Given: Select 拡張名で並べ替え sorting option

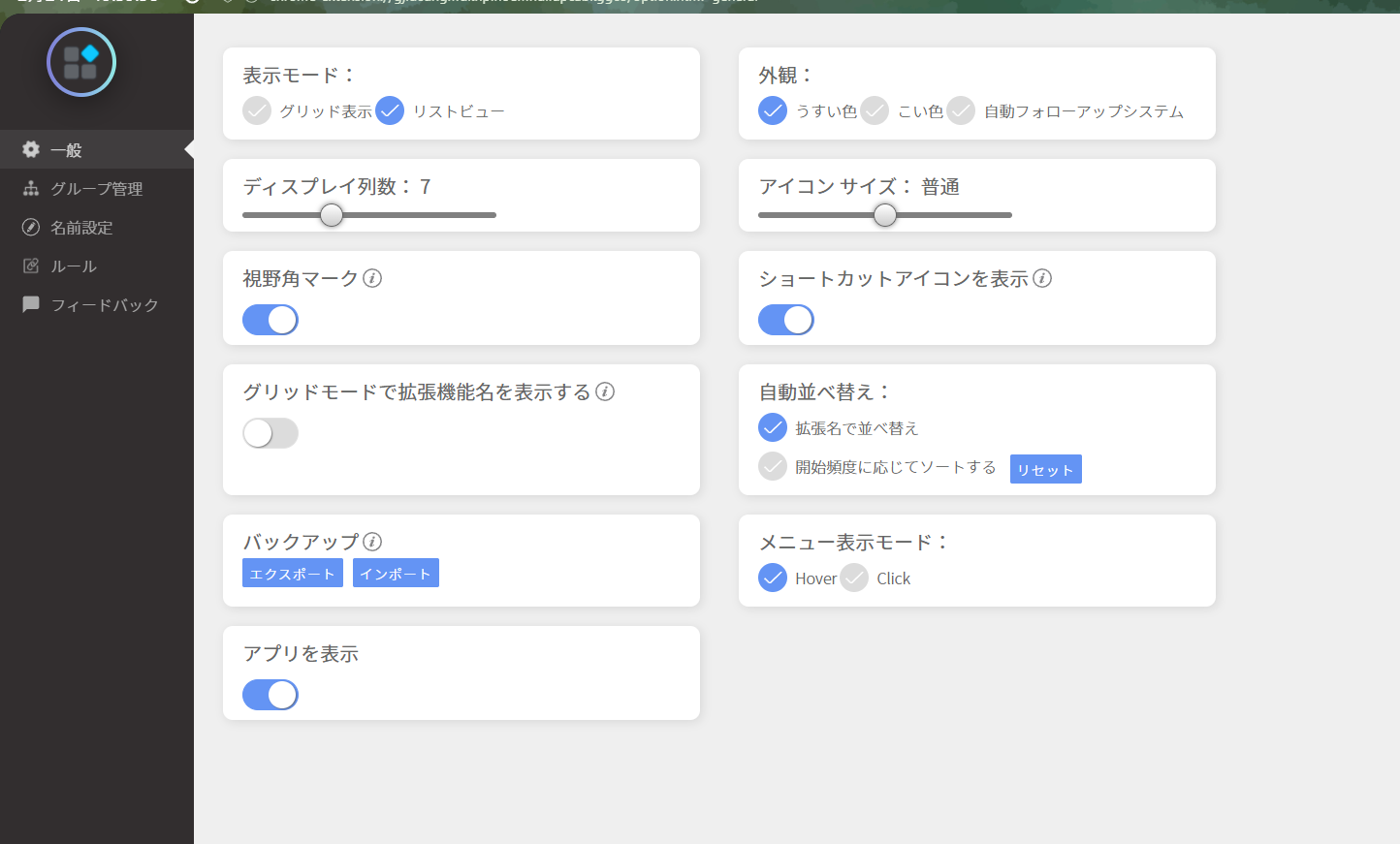Looking at the screenshot, I should (x=773, y=427).
